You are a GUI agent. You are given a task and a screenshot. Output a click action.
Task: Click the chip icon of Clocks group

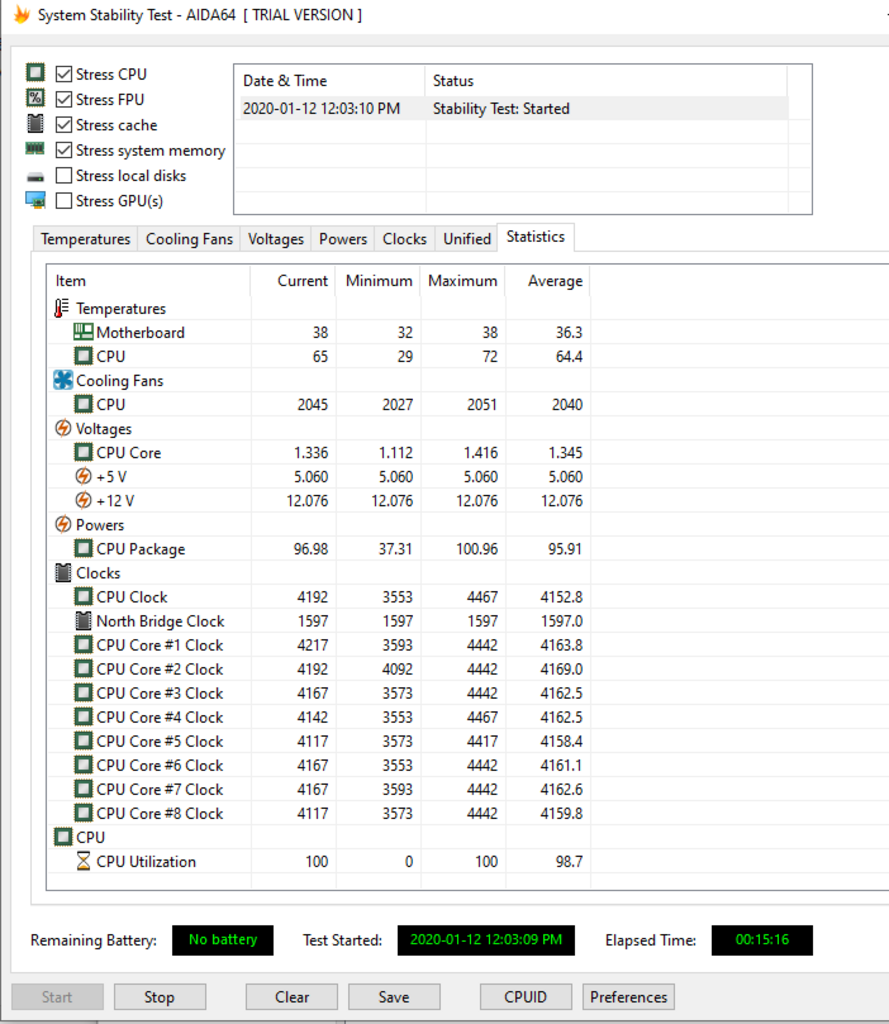[63, 573]
